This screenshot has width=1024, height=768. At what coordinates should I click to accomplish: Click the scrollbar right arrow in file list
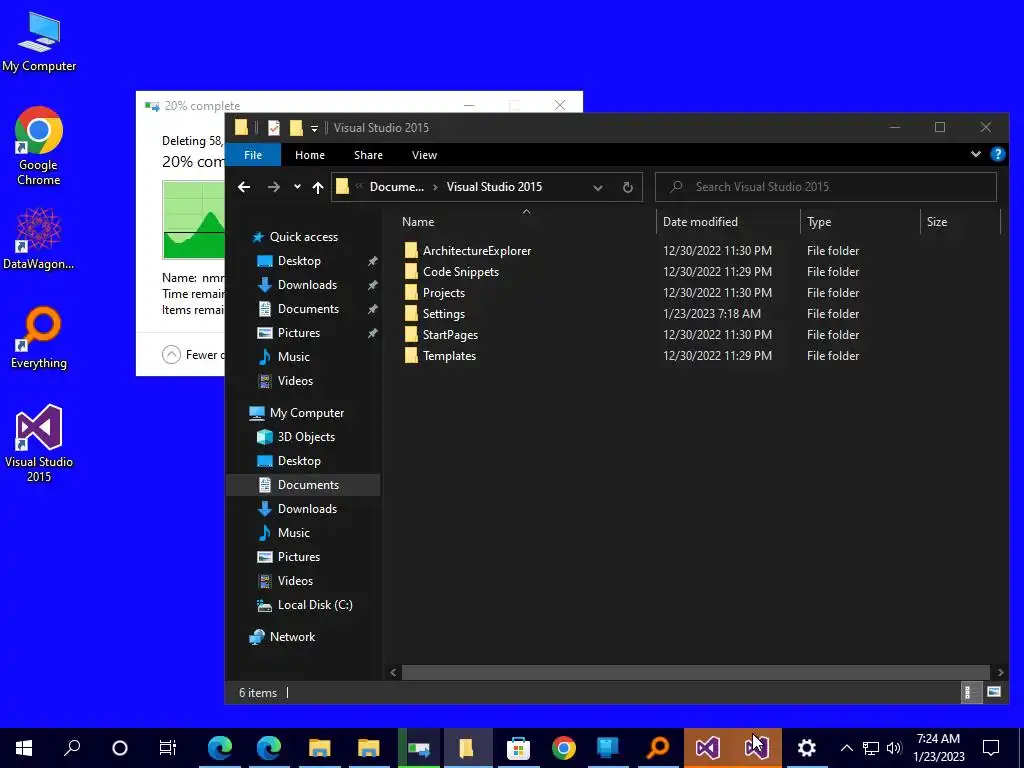coord(1000,672)
